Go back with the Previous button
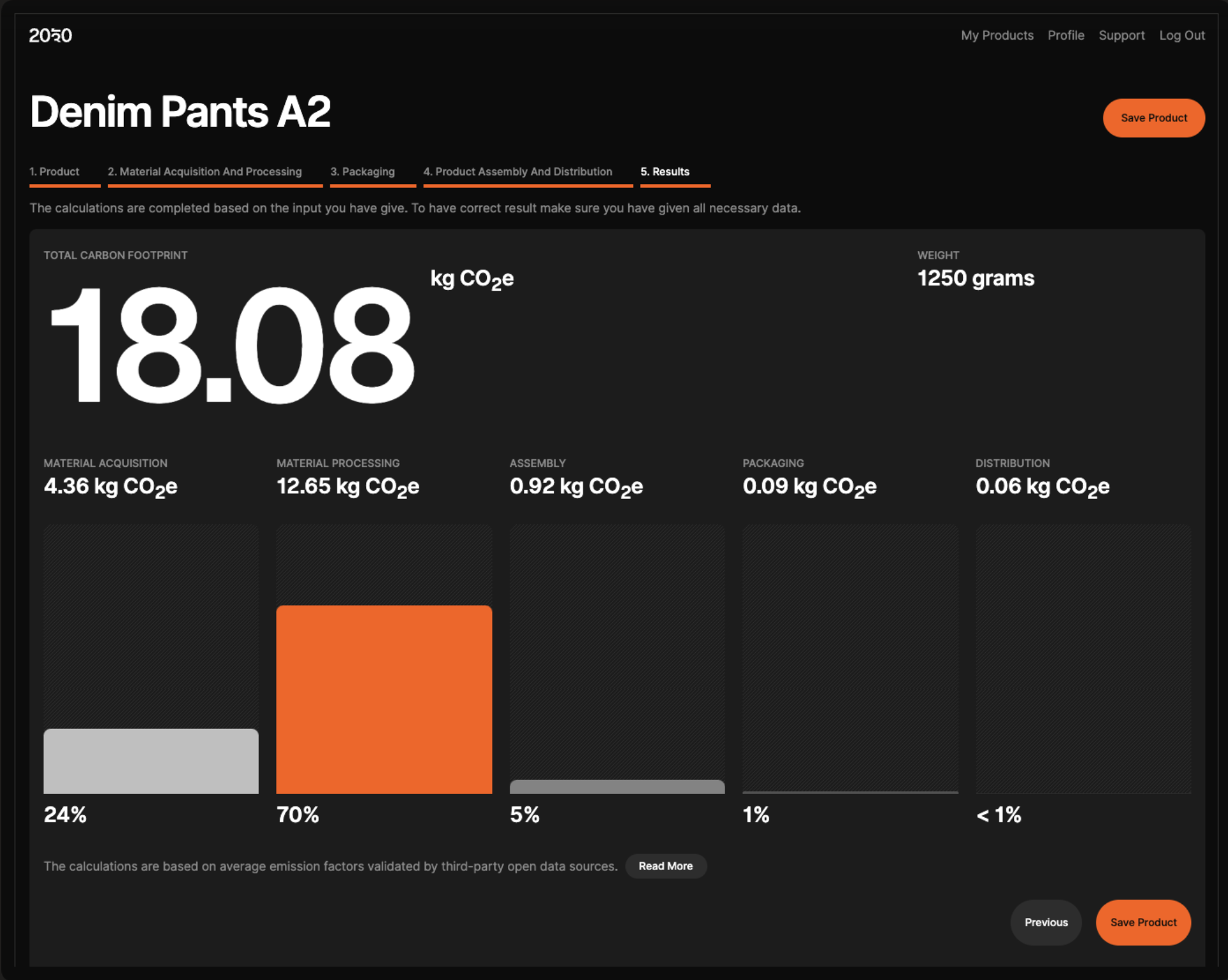This screenshot has width=1228, height=980. (1046, 922)
